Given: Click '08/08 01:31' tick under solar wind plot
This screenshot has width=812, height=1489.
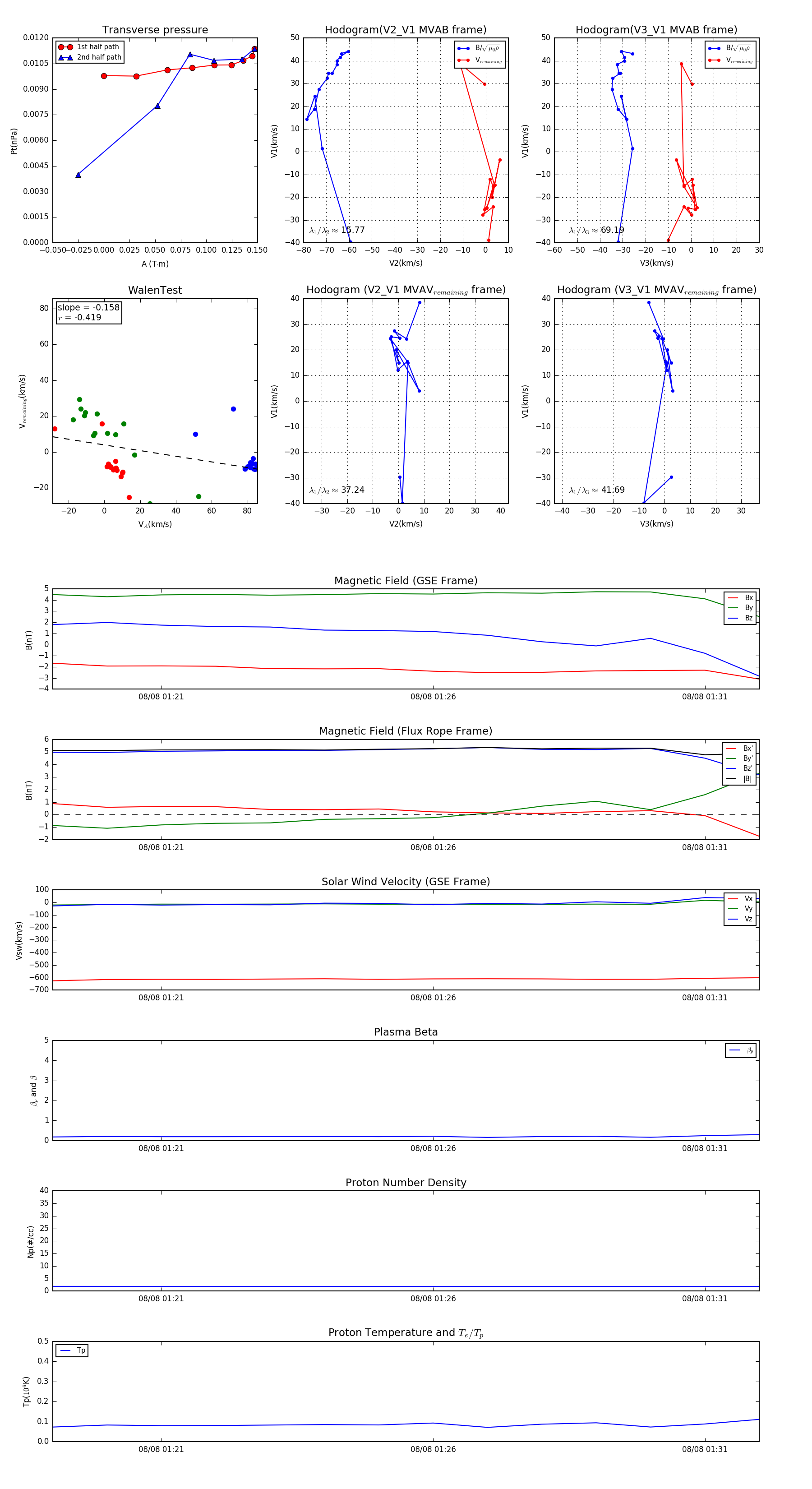Looking at the screenshot, I should [705, 998].
